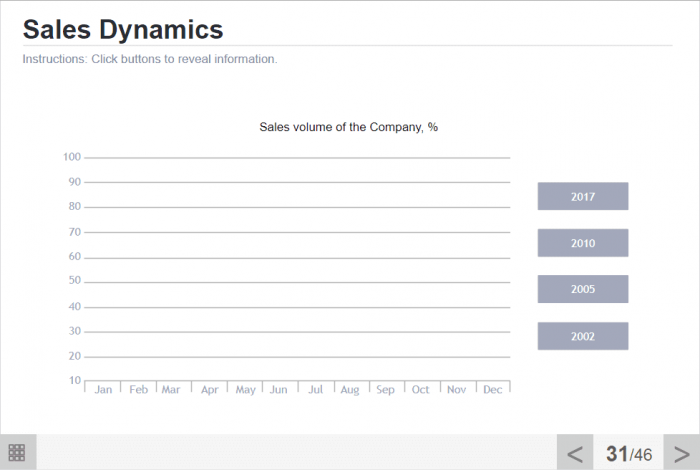700x470 pixels.
Task: Click the 2005 year button
Action: tap(583, 289)
